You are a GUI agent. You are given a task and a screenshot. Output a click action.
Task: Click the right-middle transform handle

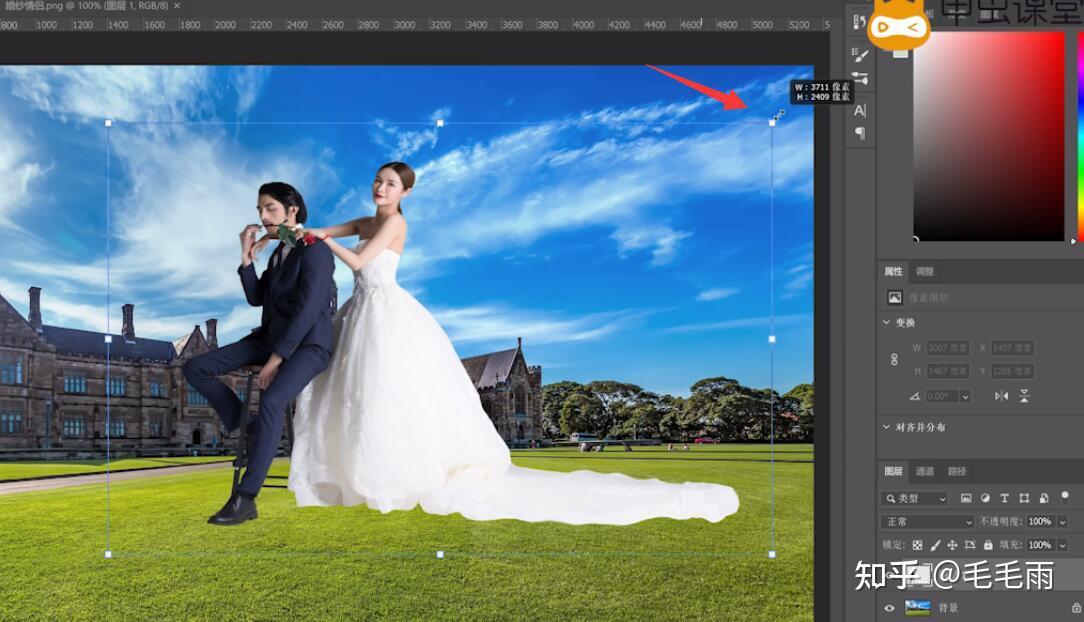coord(772,339)
